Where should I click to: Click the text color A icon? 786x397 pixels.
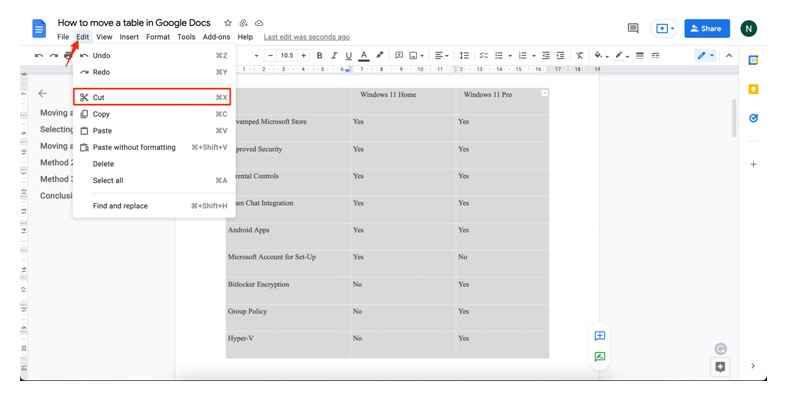pyautogui.click(x=364, y=56)
